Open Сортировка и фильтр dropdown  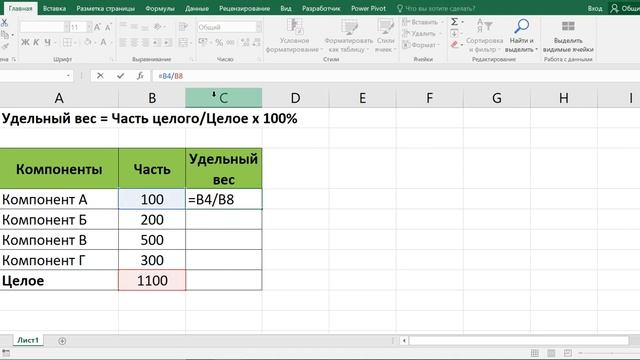[484, 36]
